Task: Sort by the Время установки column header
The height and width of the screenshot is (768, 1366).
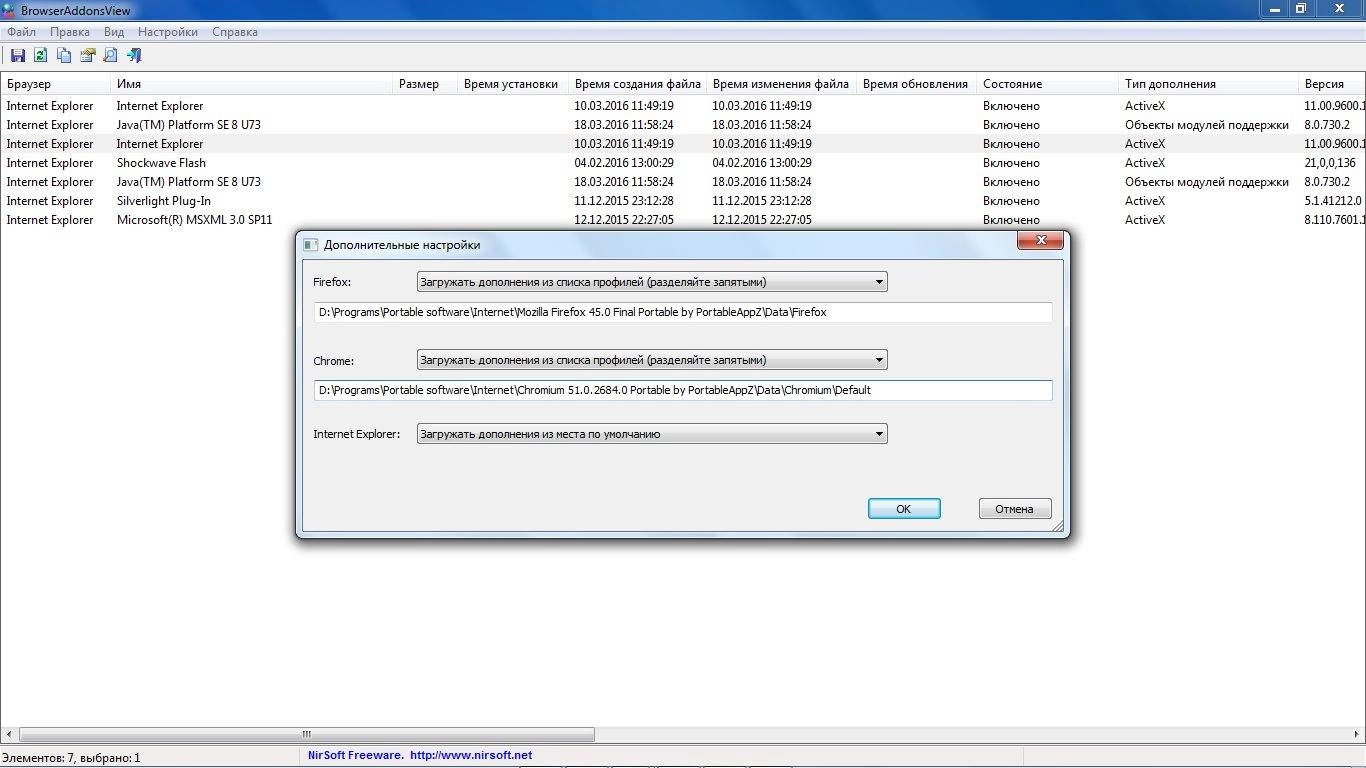Action: pos(513,84)
